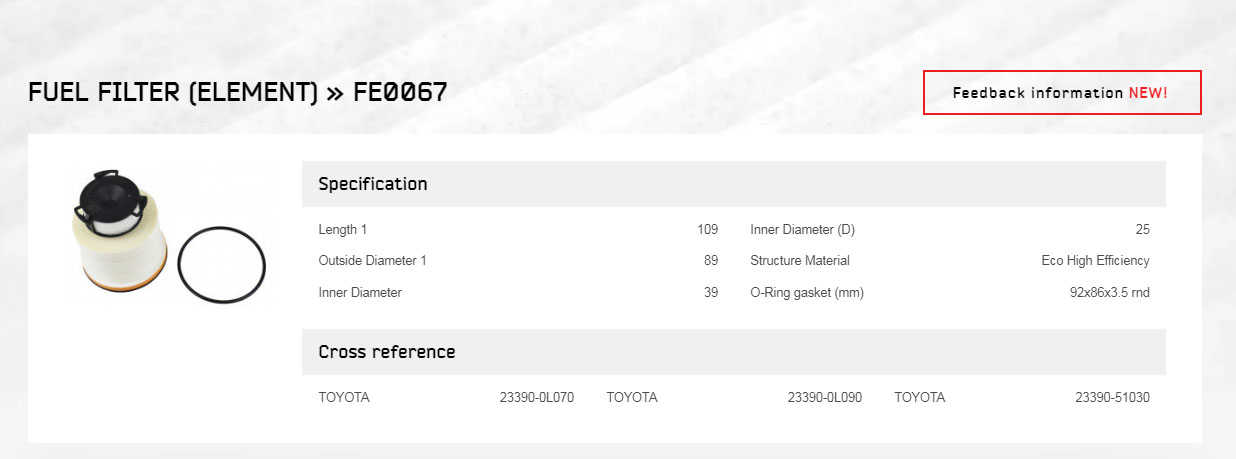The width and height of the screenshot is (1236, 459).
Task: Select the O-Ring gasket (mm) row label
Action: (x=807, y=293)
